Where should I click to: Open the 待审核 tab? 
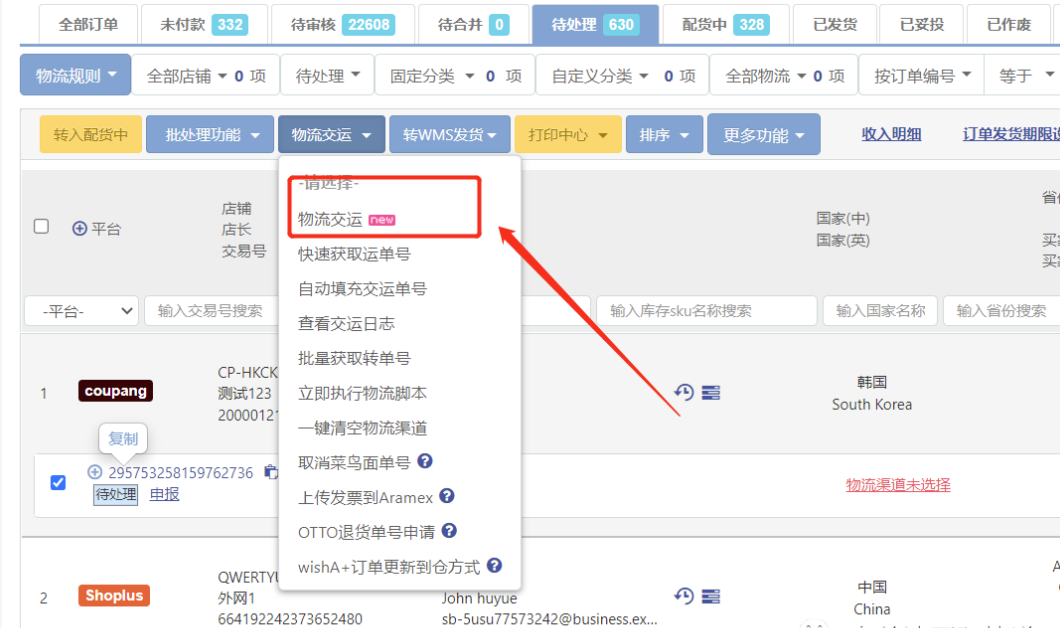click(x=342, y=25)
